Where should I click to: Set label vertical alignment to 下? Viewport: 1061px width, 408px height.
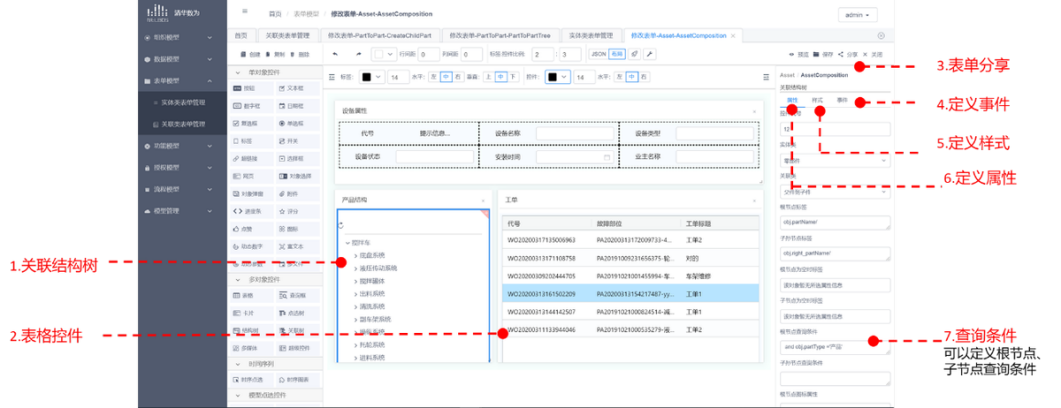pyautogui.click(x=512, y=77)
